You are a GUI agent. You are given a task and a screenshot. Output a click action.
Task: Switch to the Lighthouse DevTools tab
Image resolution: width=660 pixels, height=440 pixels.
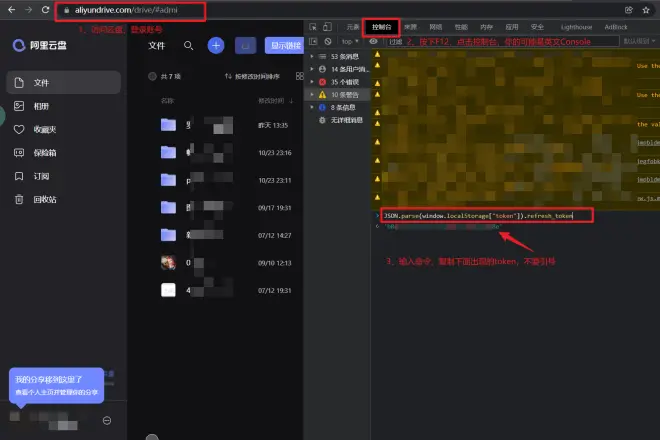[x=576, y=27]
